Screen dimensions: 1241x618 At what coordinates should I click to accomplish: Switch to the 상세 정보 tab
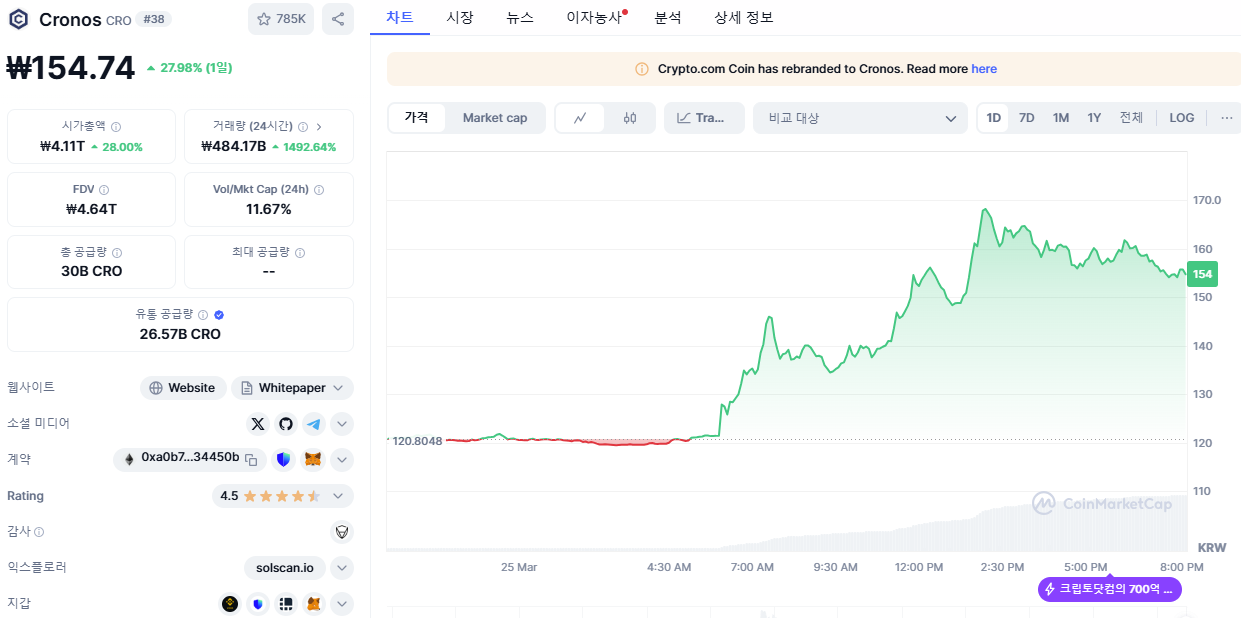tap(744, 17)
